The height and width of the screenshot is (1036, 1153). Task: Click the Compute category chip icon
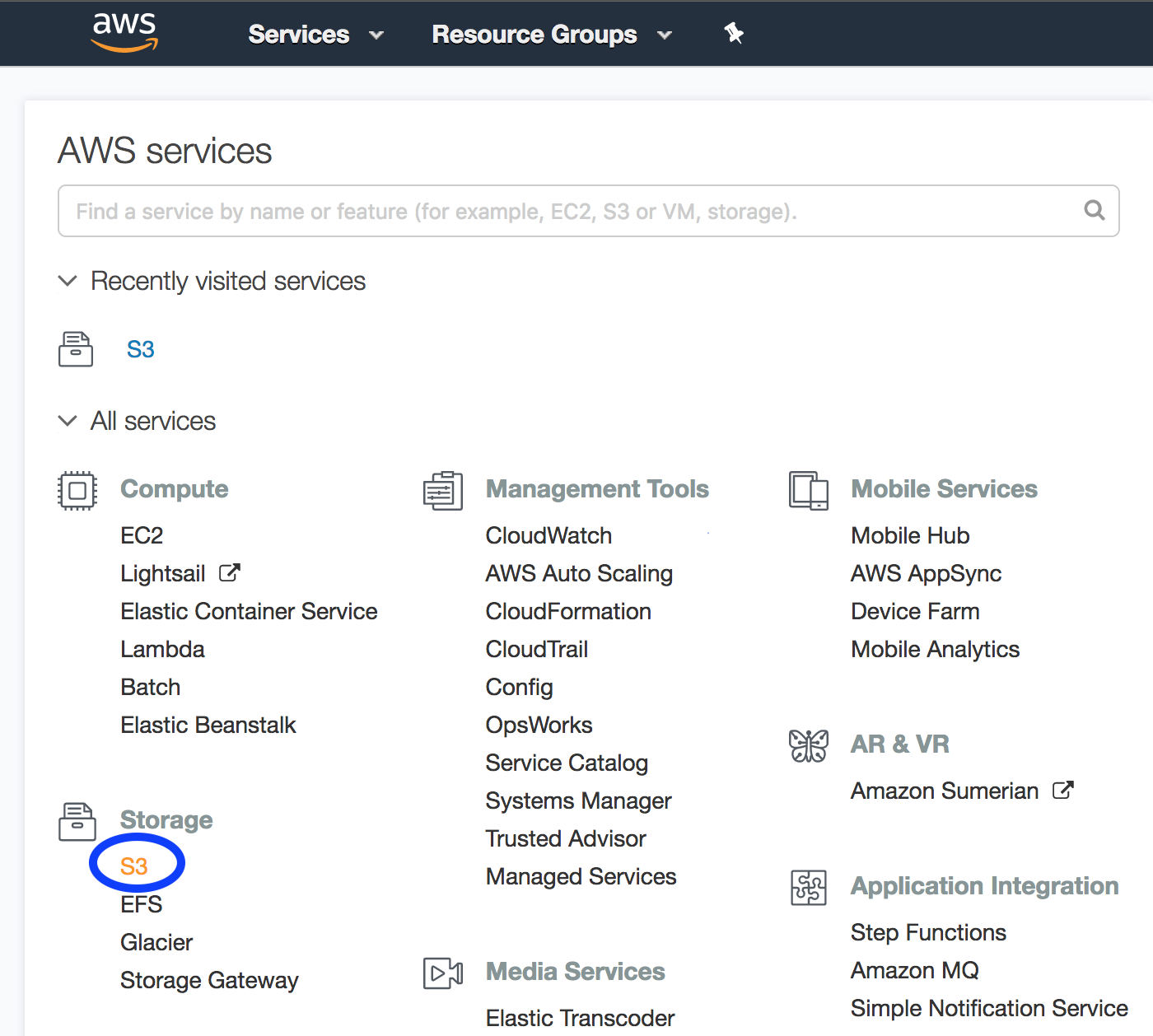[77, 491]
